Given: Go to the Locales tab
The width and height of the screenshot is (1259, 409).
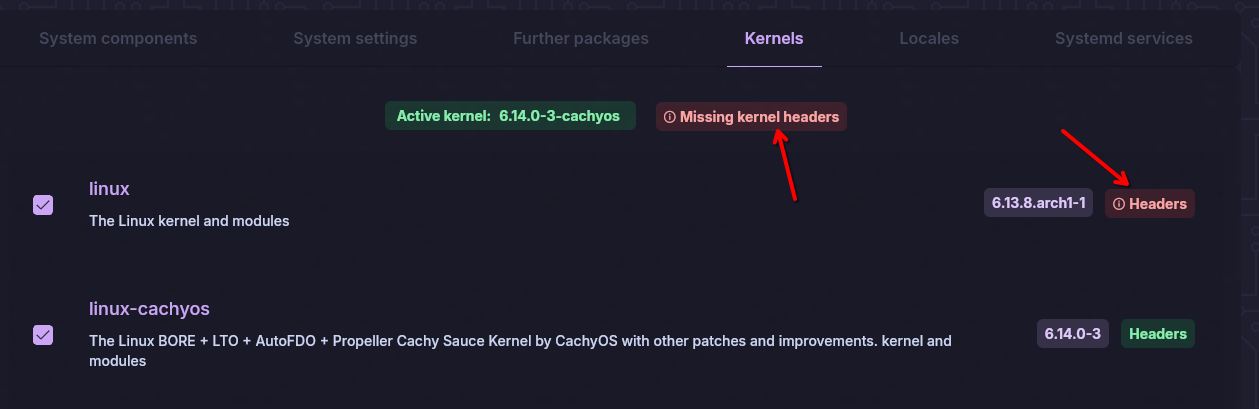Looking at the screenshot, I should click(929, 39).
